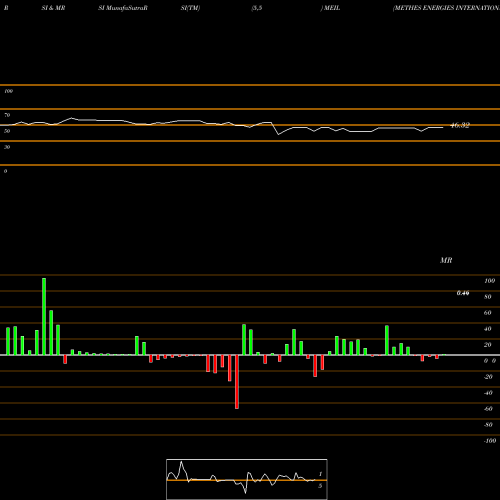Select the 0.46 MR value readout

point(463,293)
